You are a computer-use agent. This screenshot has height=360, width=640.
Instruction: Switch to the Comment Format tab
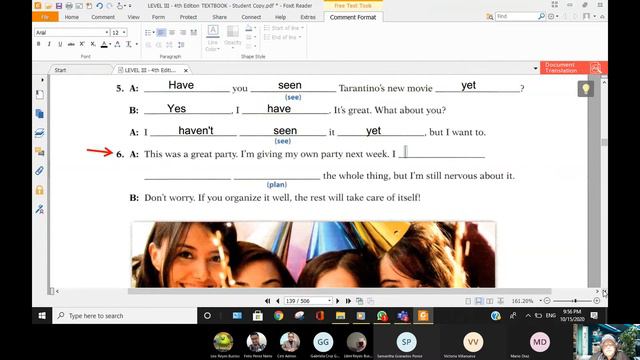(x=353, y=17)
